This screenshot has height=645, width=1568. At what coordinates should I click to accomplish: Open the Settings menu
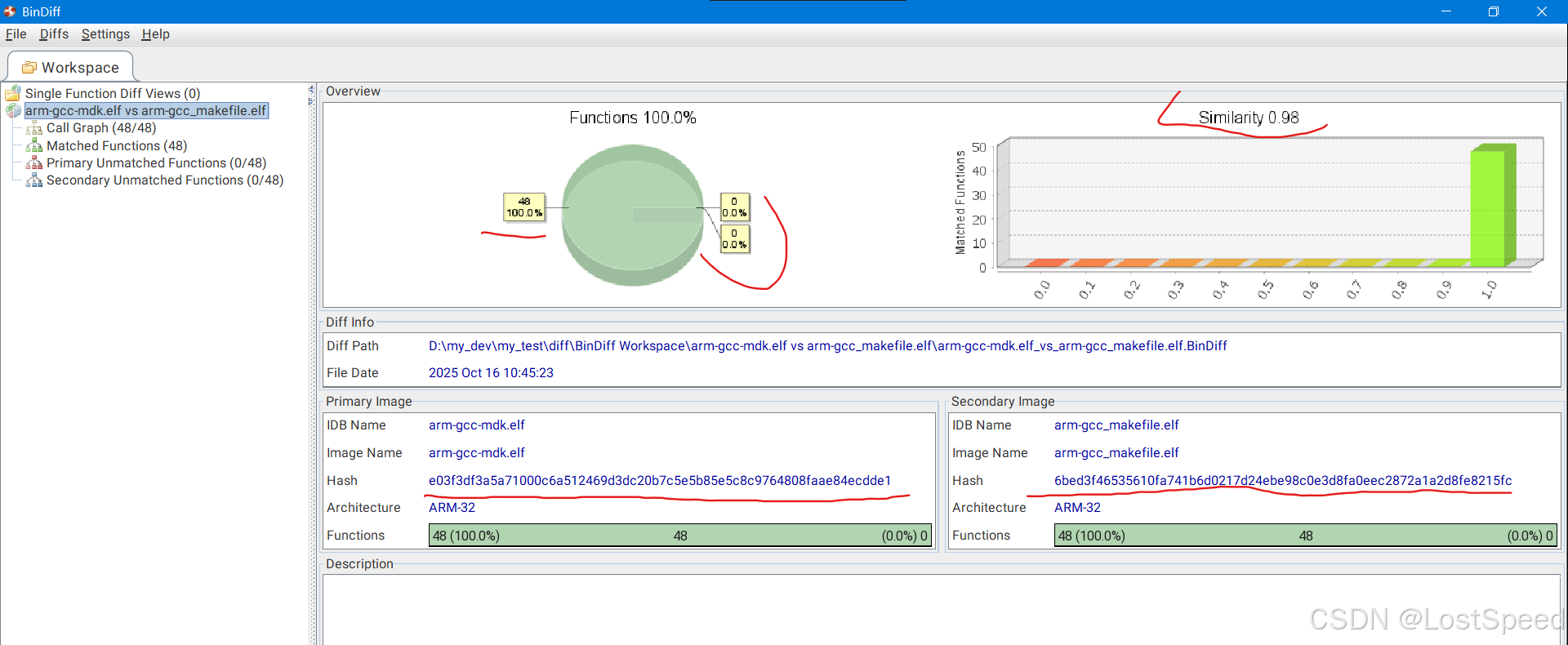105,34
